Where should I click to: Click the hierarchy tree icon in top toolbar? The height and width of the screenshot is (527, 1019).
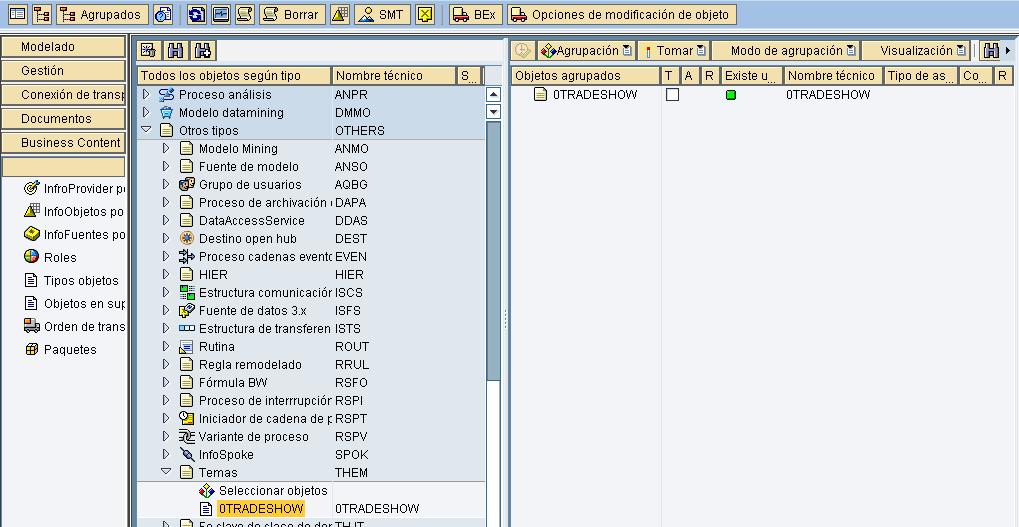point(41,15)
